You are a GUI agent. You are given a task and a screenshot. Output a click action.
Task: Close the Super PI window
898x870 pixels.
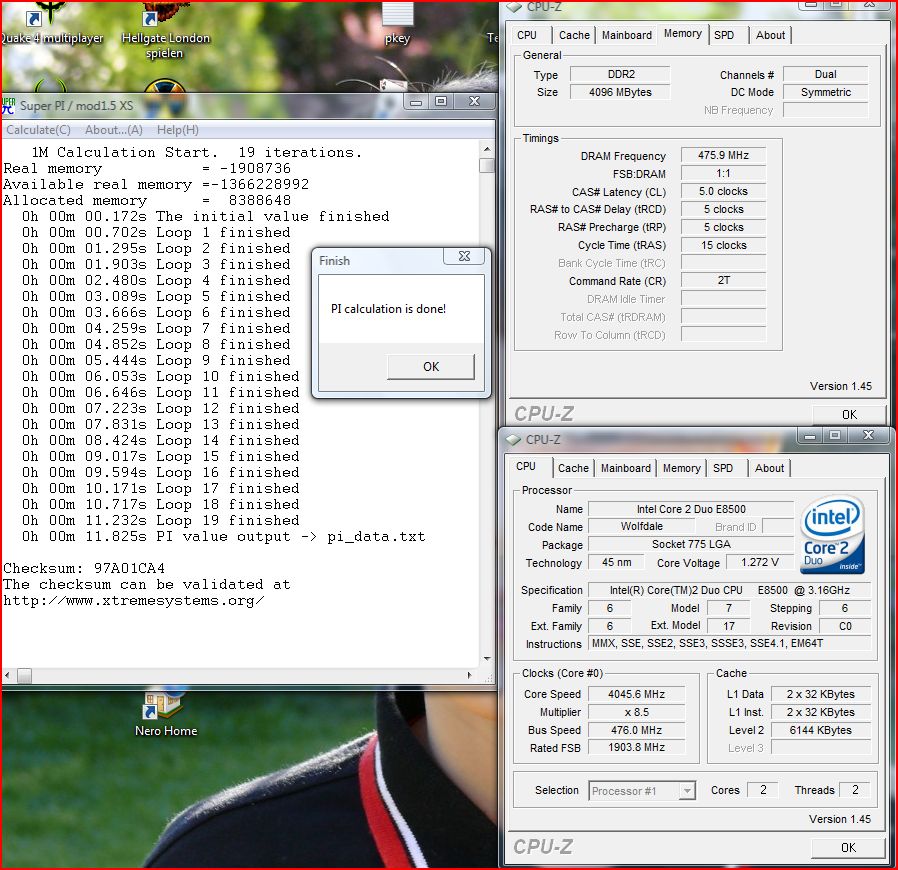click(474, 102)
